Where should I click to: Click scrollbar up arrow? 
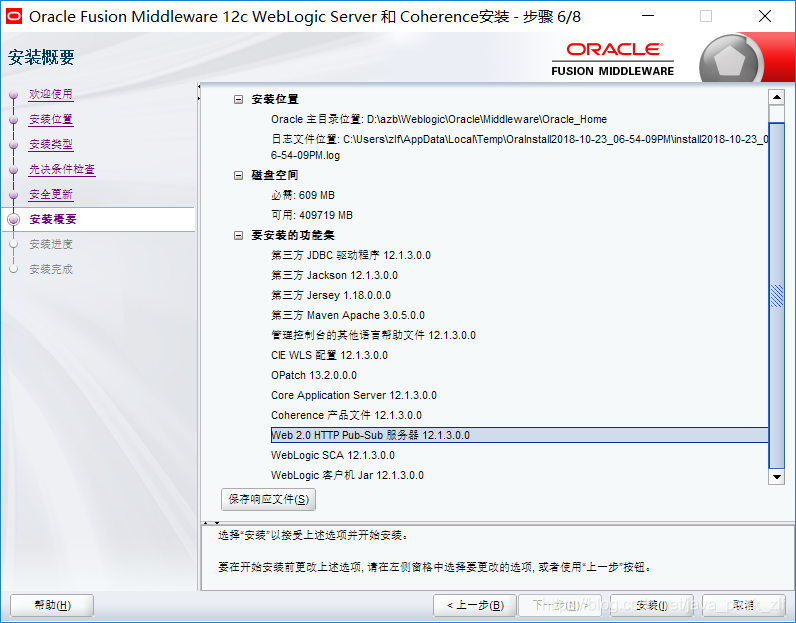777,97
